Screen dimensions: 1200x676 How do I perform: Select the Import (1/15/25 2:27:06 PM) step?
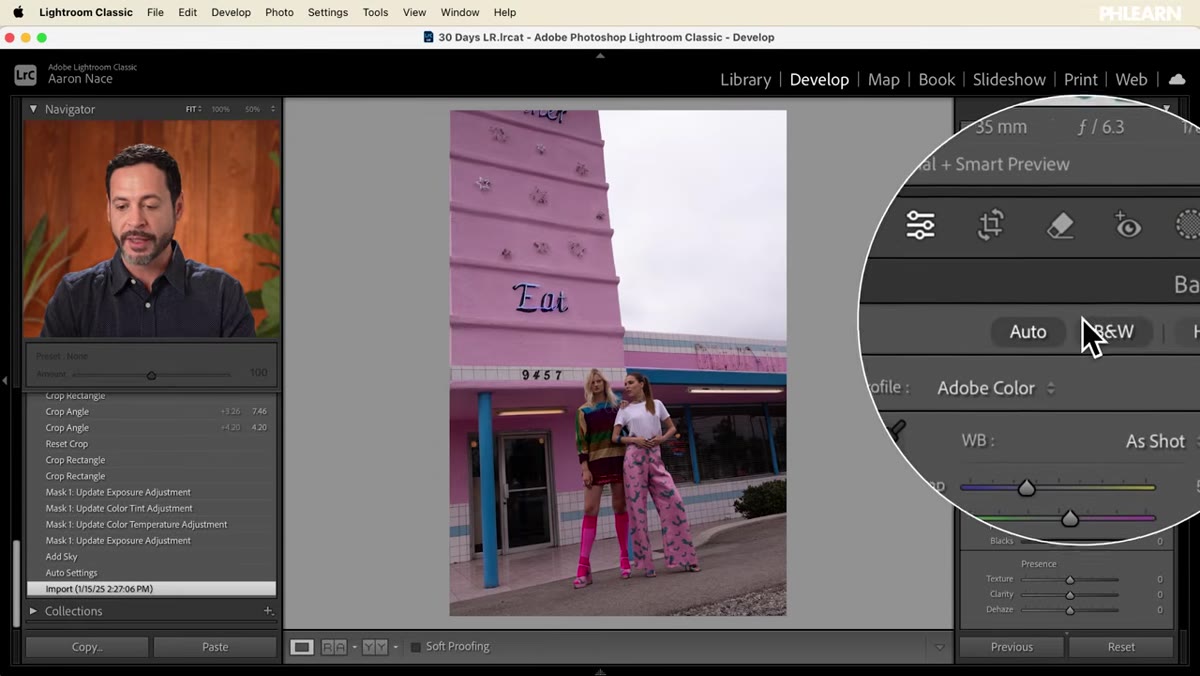[151, 589]
